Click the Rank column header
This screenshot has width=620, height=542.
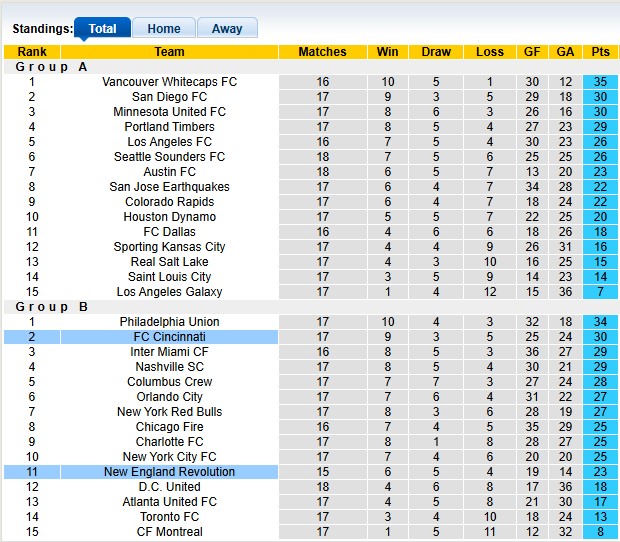[31, 52]
